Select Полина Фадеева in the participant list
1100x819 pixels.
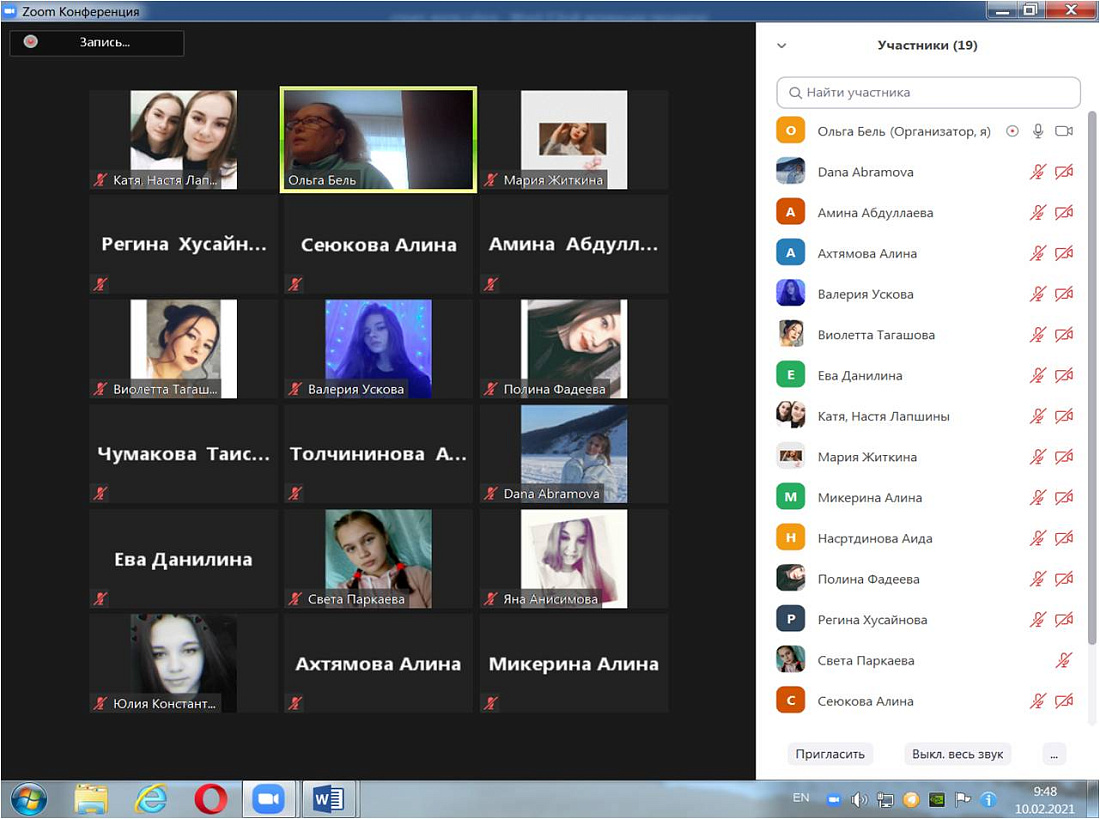point(868,579)
